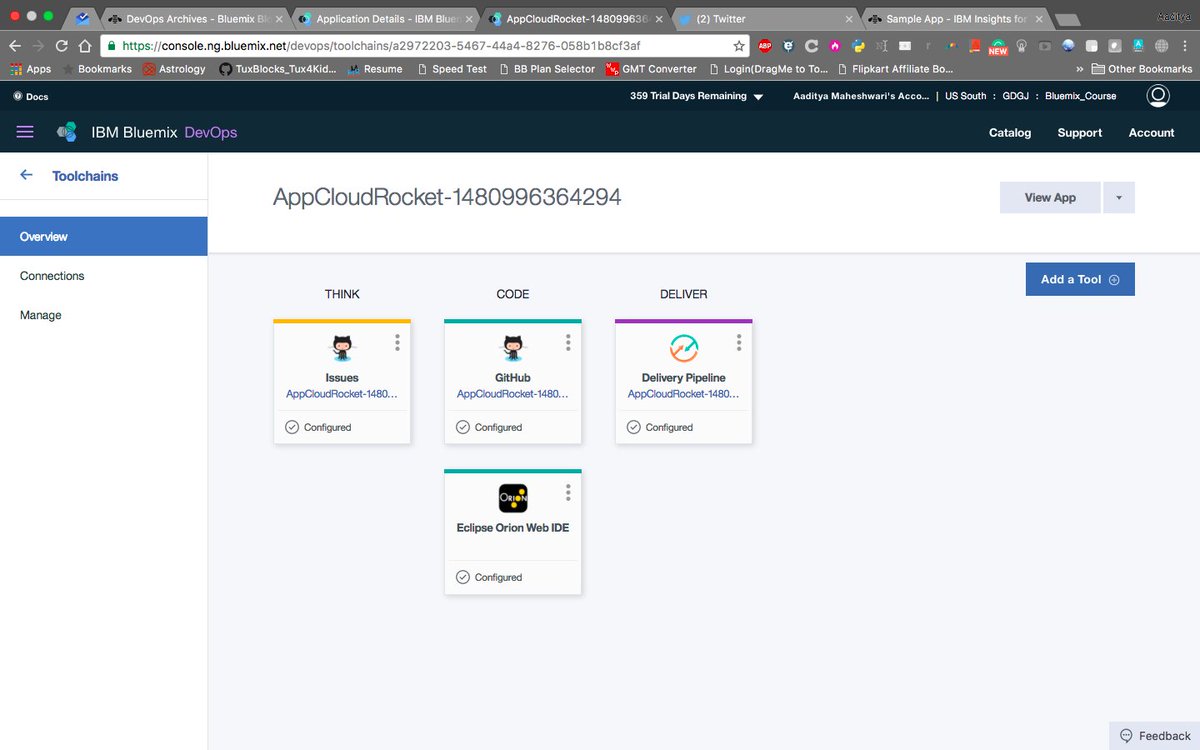The height and width of the screenshot is (750, 1200).
Task: Click Toolchains breadcrumb link
Action: pyautogui.click(x=85, y=175)
